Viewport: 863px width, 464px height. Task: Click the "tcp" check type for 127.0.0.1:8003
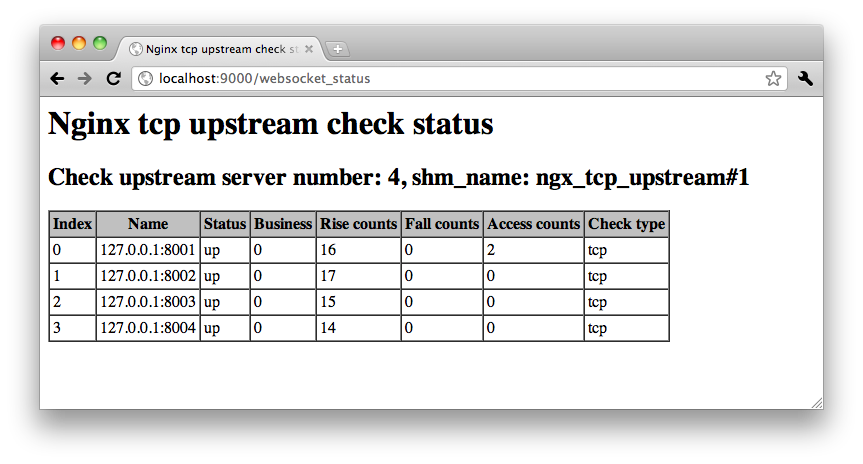point(626,302)
